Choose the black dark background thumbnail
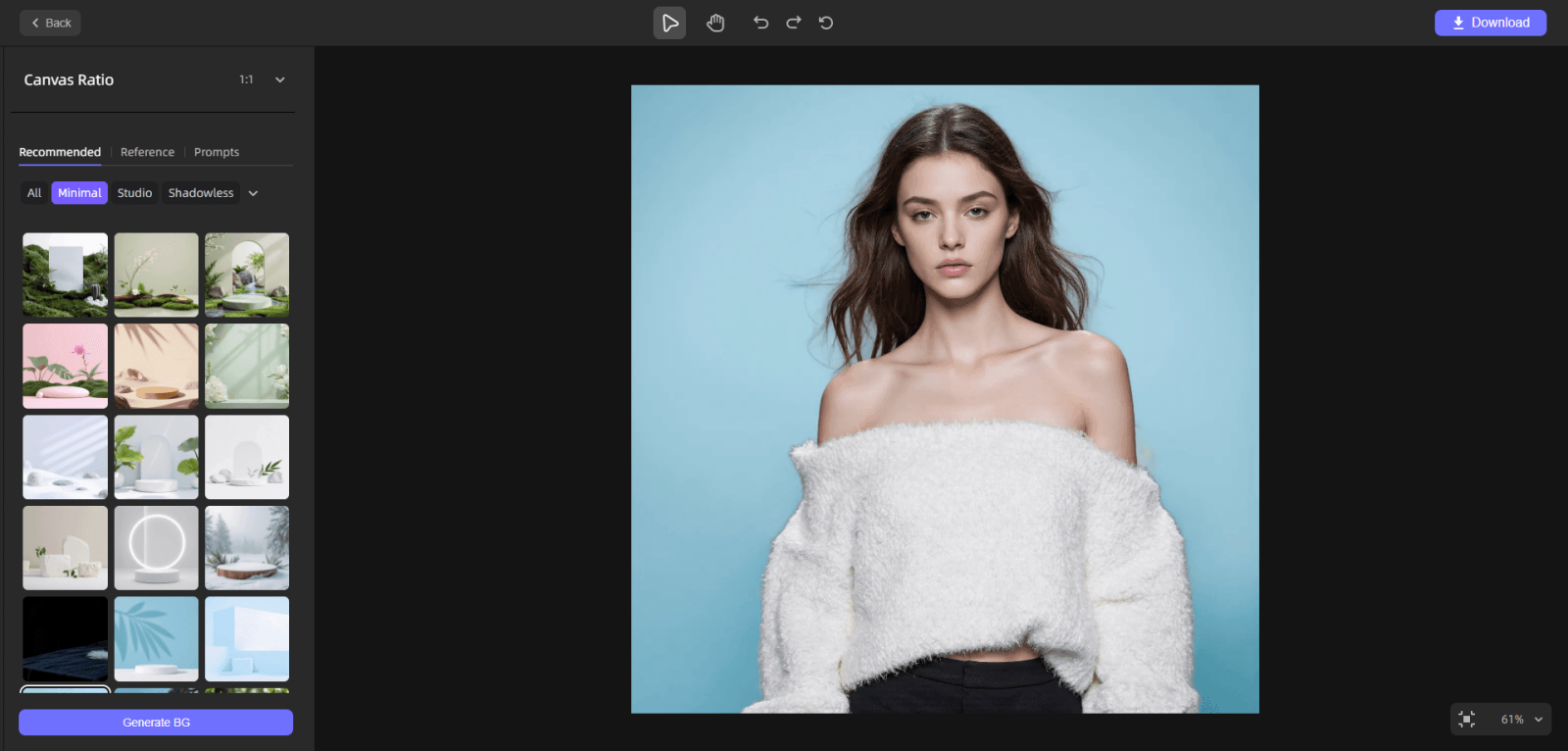 click(66, 638)
